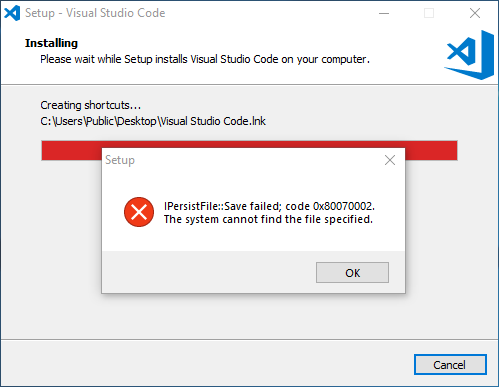Click the IPersistFile::Save failed error code line
Image resolution: width=499 pixels, height=387 pixels.
269,206
